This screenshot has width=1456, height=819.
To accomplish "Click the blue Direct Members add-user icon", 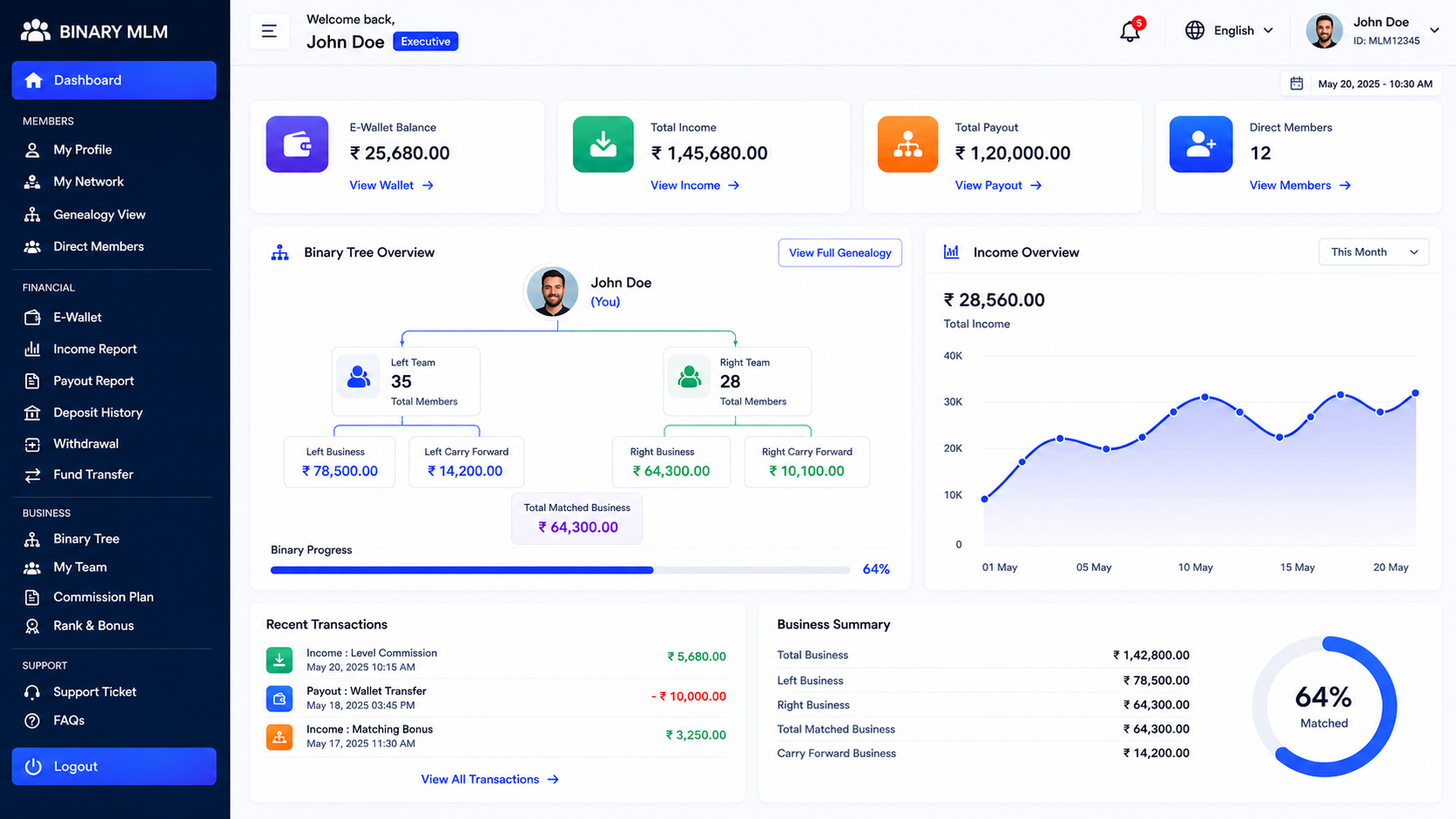I will (x=1201, y=144).
